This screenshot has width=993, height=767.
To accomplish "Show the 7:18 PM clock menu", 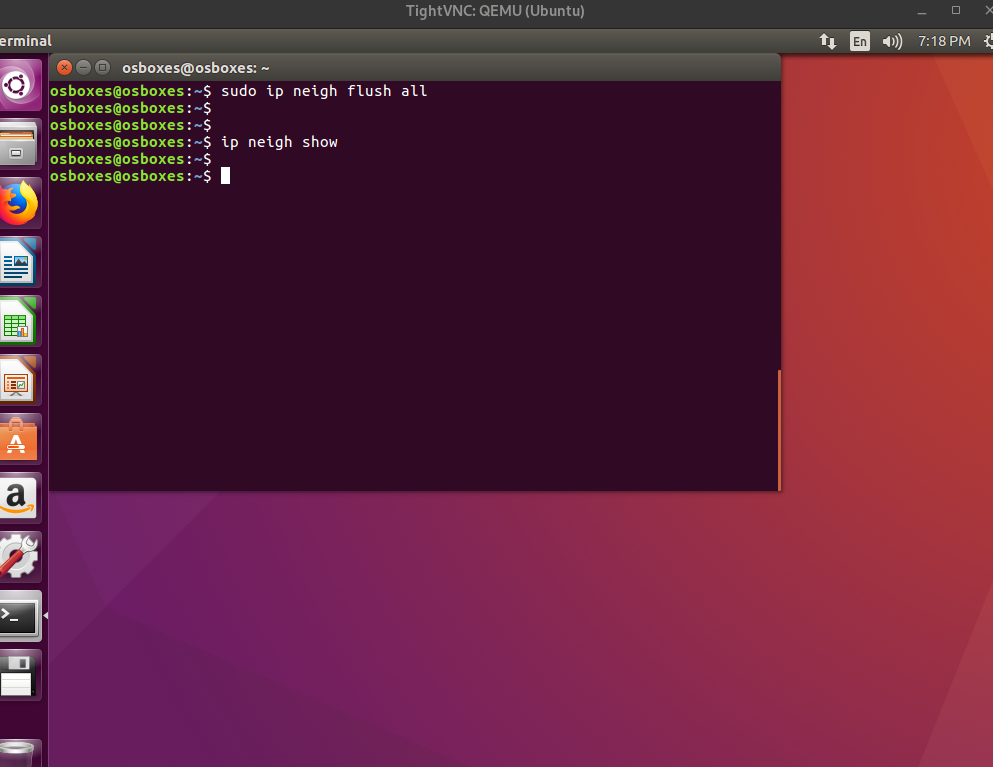I will pyautogui.click(x=944, y=41).
